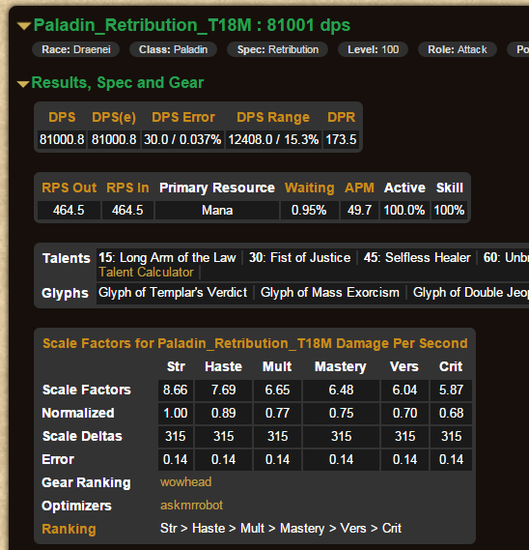Click the Race: Draenei pill
Image resolution: width=529 pixels, height=550 pixels.
76,49
